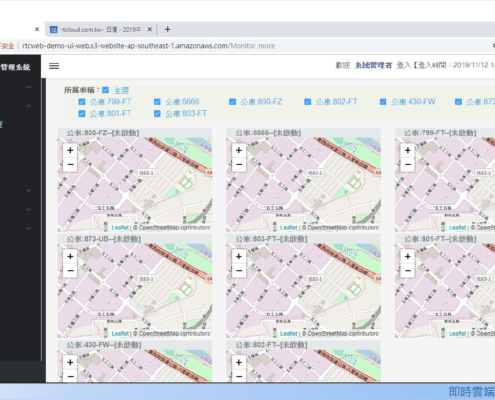Uncheck the 全選 select-all checkbox
Screen dimensions: 495x400
106,90
